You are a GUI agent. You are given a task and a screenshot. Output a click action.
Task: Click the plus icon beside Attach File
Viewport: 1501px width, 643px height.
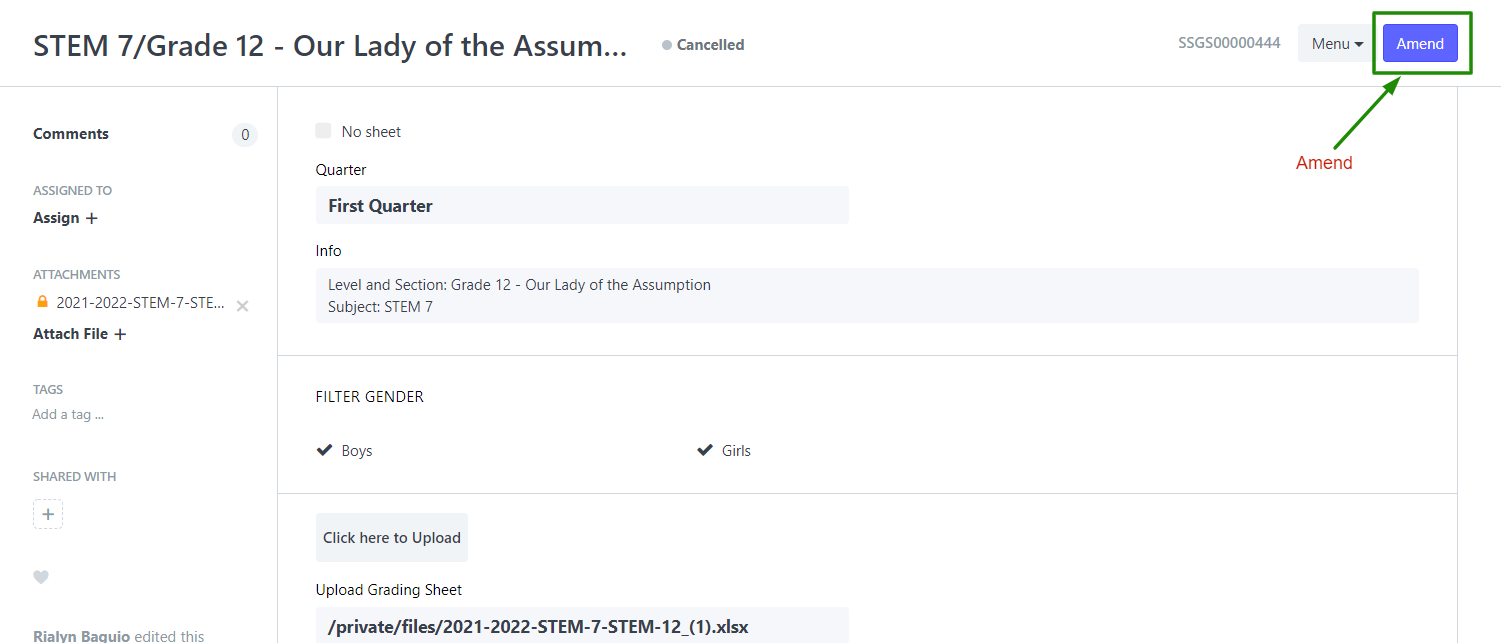[120, 334]
